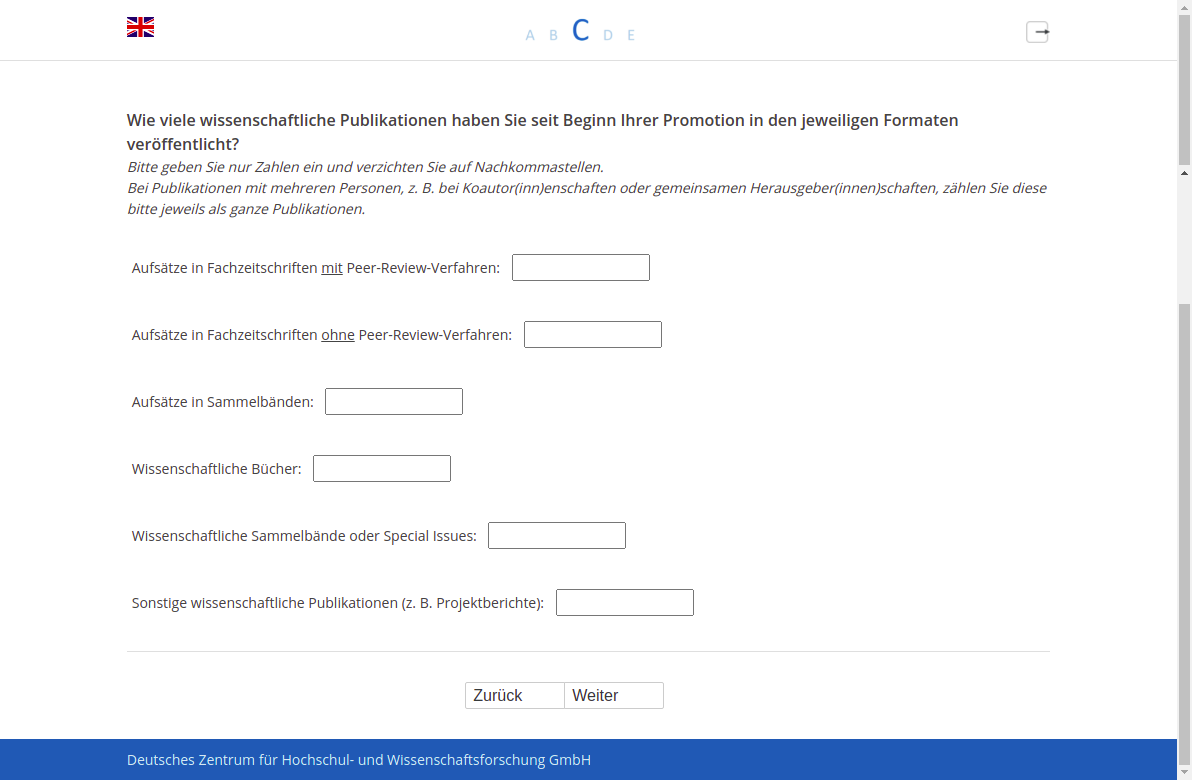Focus the Sammelbände oder Special Issues field
Image resolution: width=1192 pixels, height=780 pixels.
tap(556, 535)
